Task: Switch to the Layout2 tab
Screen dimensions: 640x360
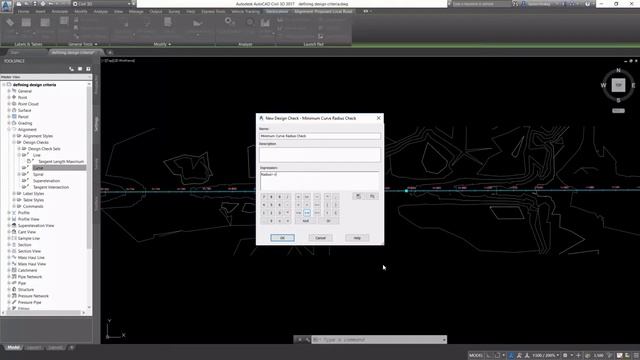Action: click(55, 348)
